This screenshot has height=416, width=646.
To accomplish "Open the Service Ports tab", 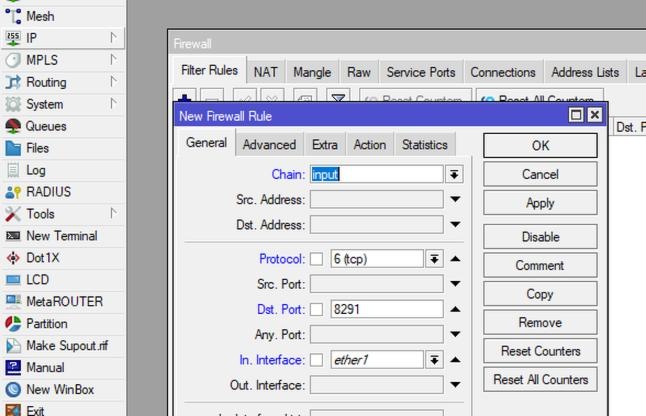I will tap(421, 72).
